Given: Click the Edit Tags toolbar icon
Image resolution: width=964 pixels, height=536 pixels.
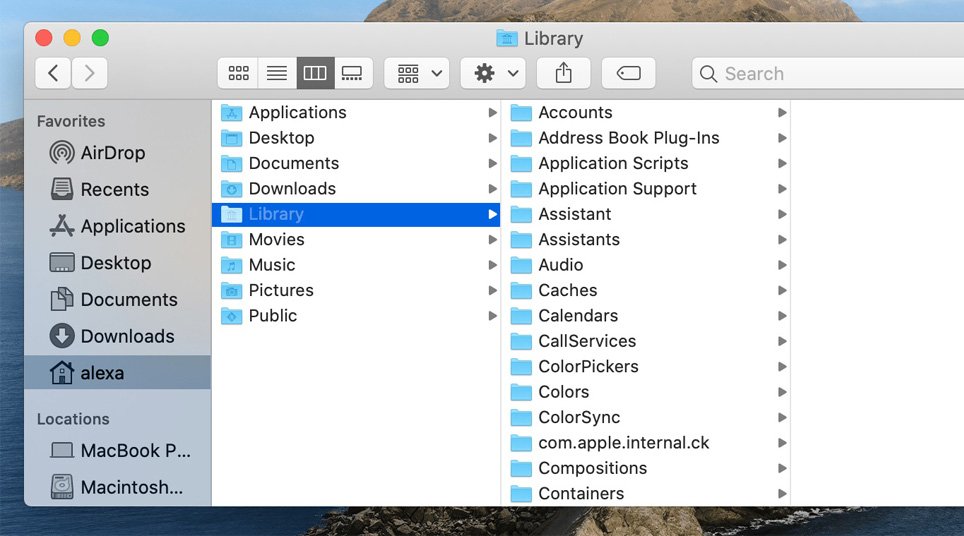Looking at the screenshot, I should click(628, 73).
